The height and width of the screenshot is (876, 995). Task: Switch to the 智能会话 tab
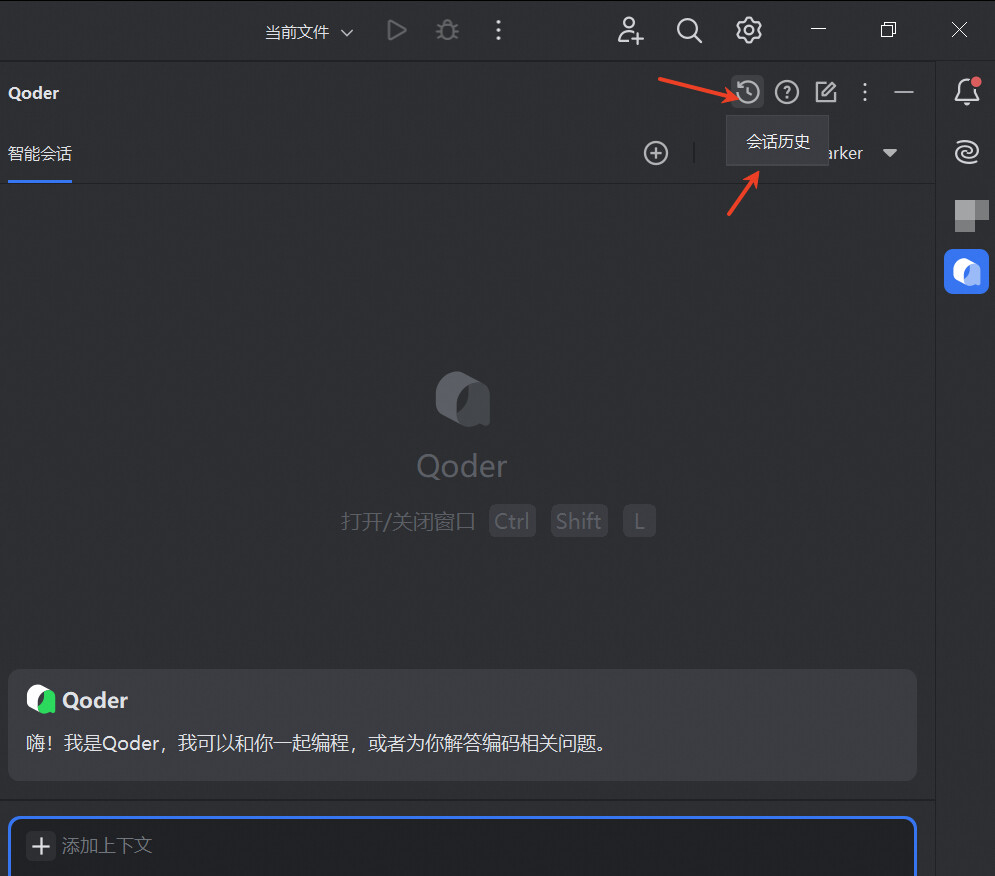(40, 154)
